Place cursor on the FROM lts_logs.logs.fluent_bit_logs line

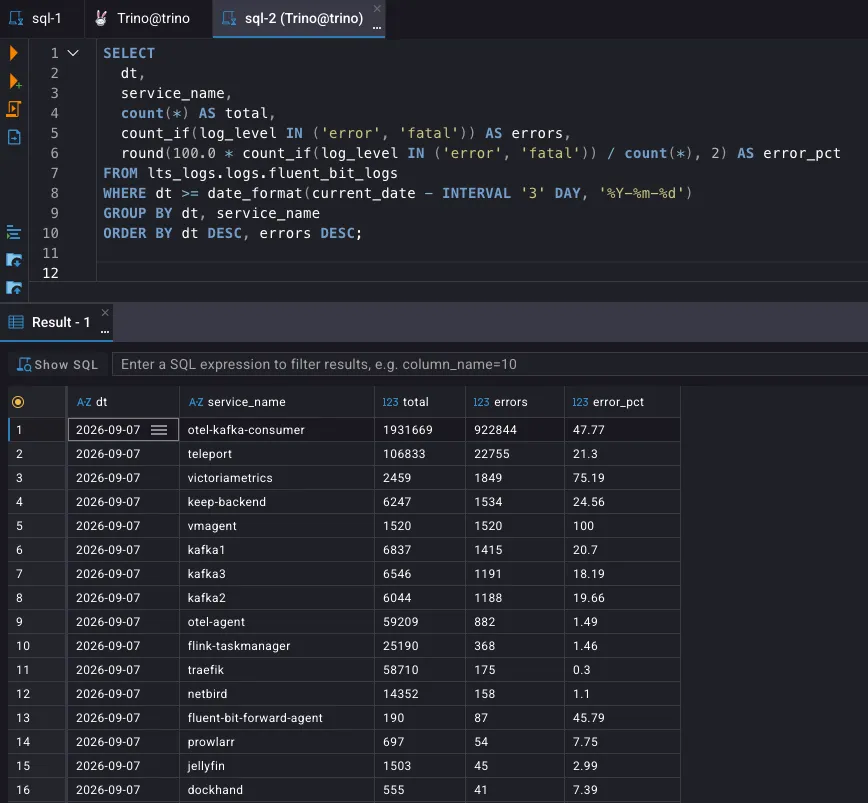pos(250,173)
